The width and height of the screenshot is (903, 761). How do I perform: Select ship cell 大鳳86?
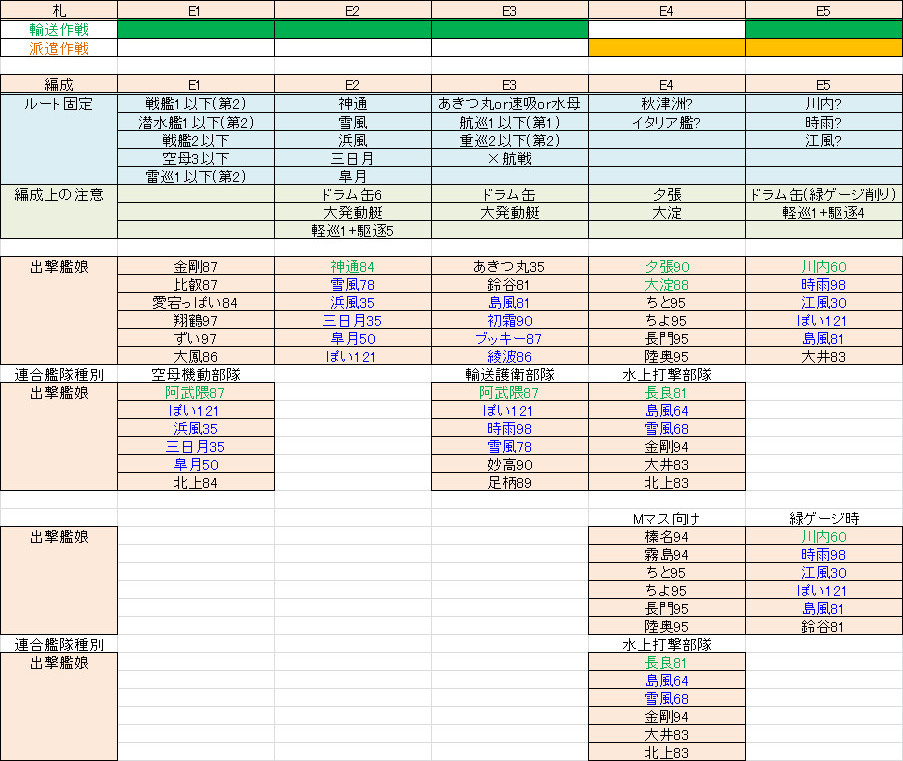click(x=196, y=356)
